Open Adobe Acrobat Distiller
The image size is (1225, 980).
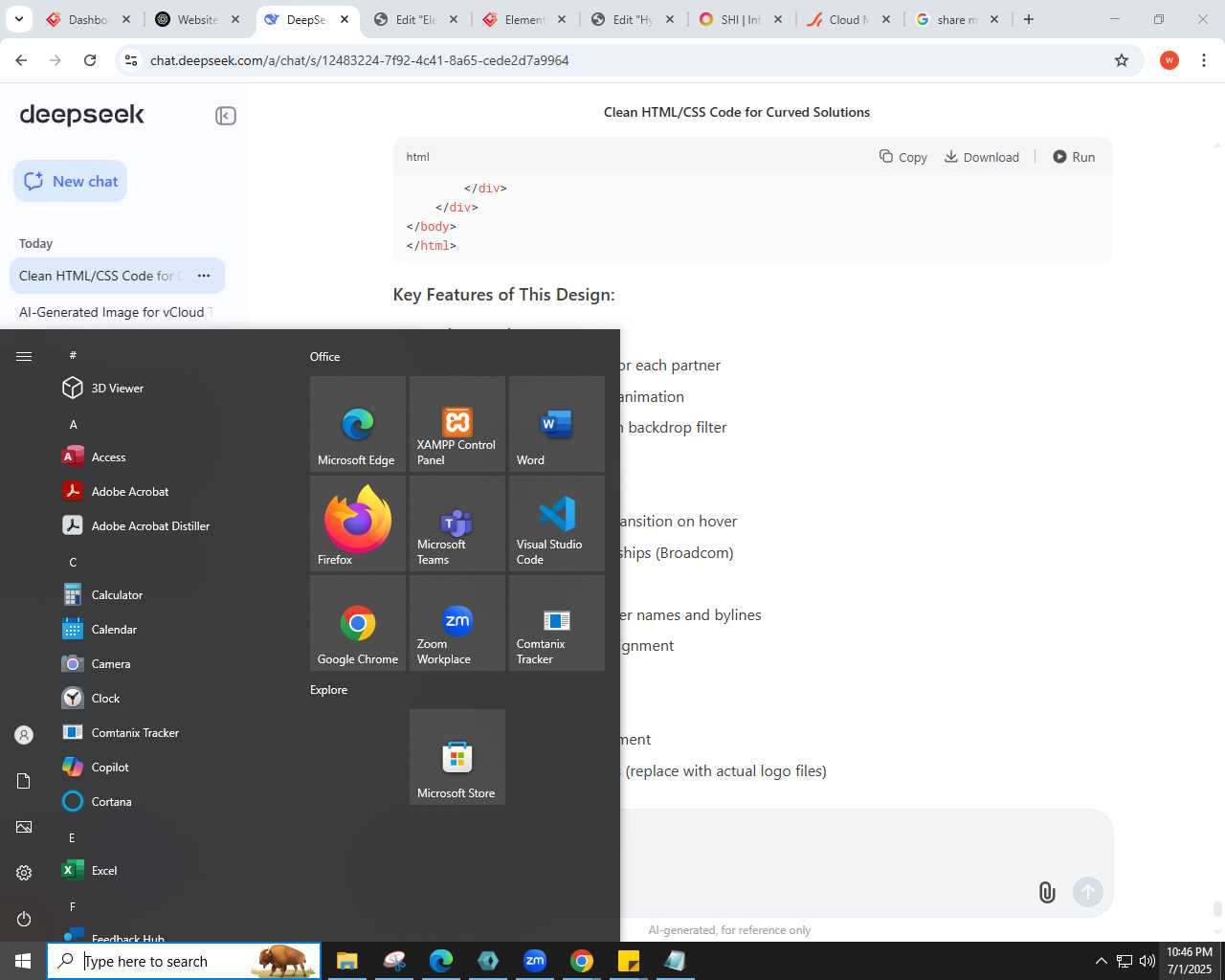click(172, 526)
